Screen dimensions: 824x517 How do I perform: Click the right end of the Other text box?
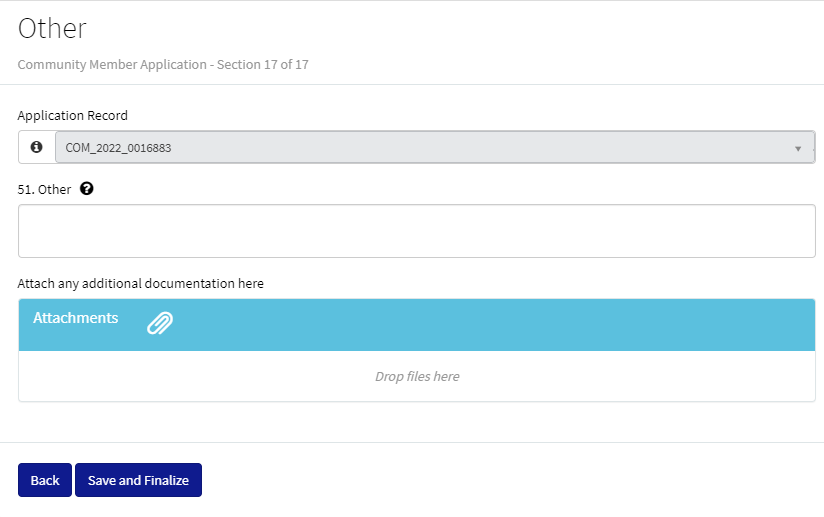[790, 231]
